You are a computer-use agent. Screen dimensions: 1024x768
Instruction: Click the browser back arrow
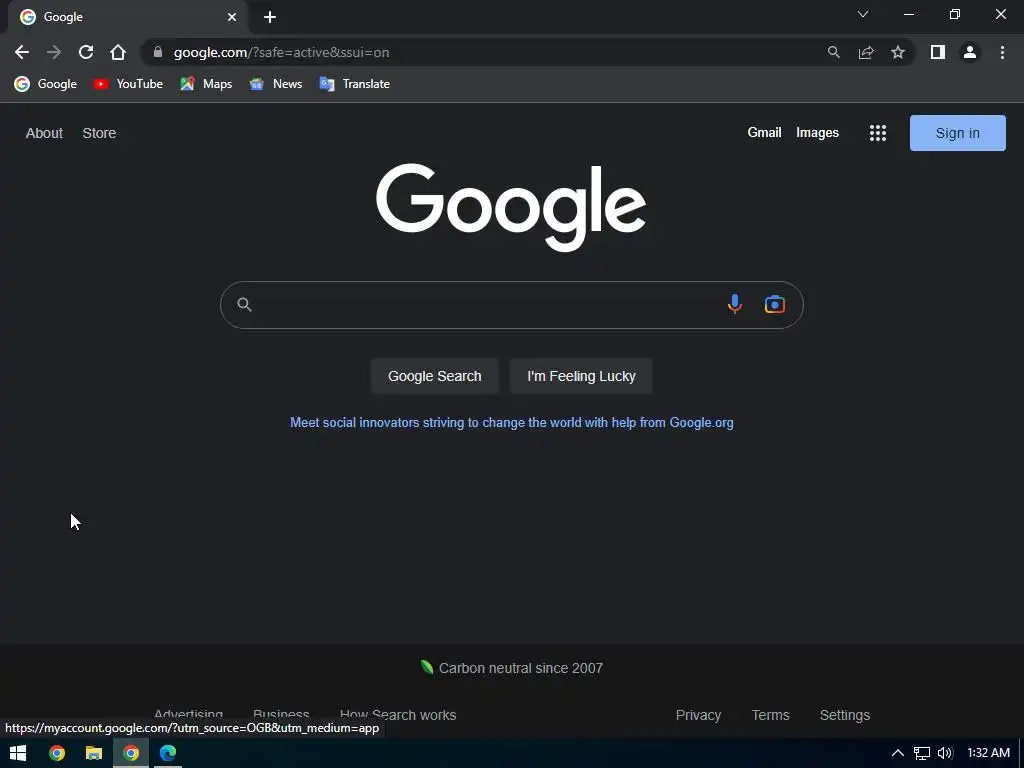(22, 52)
